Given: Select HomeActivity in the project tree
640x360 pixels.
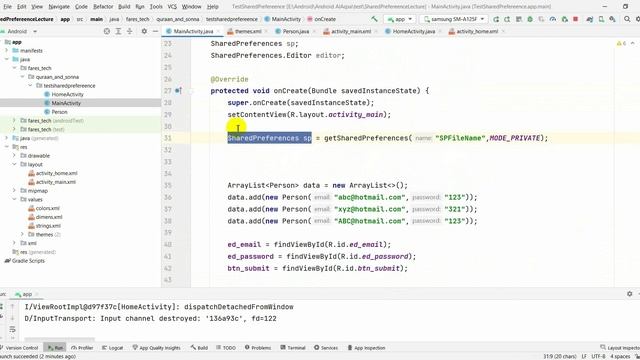Looking at the screenshot, I should (x=64, y=94).
